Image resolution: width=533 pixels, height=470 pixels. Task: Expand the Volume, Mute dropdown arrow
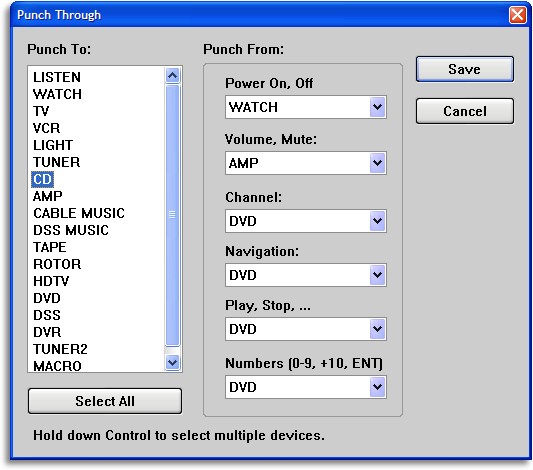pos(377,163)
